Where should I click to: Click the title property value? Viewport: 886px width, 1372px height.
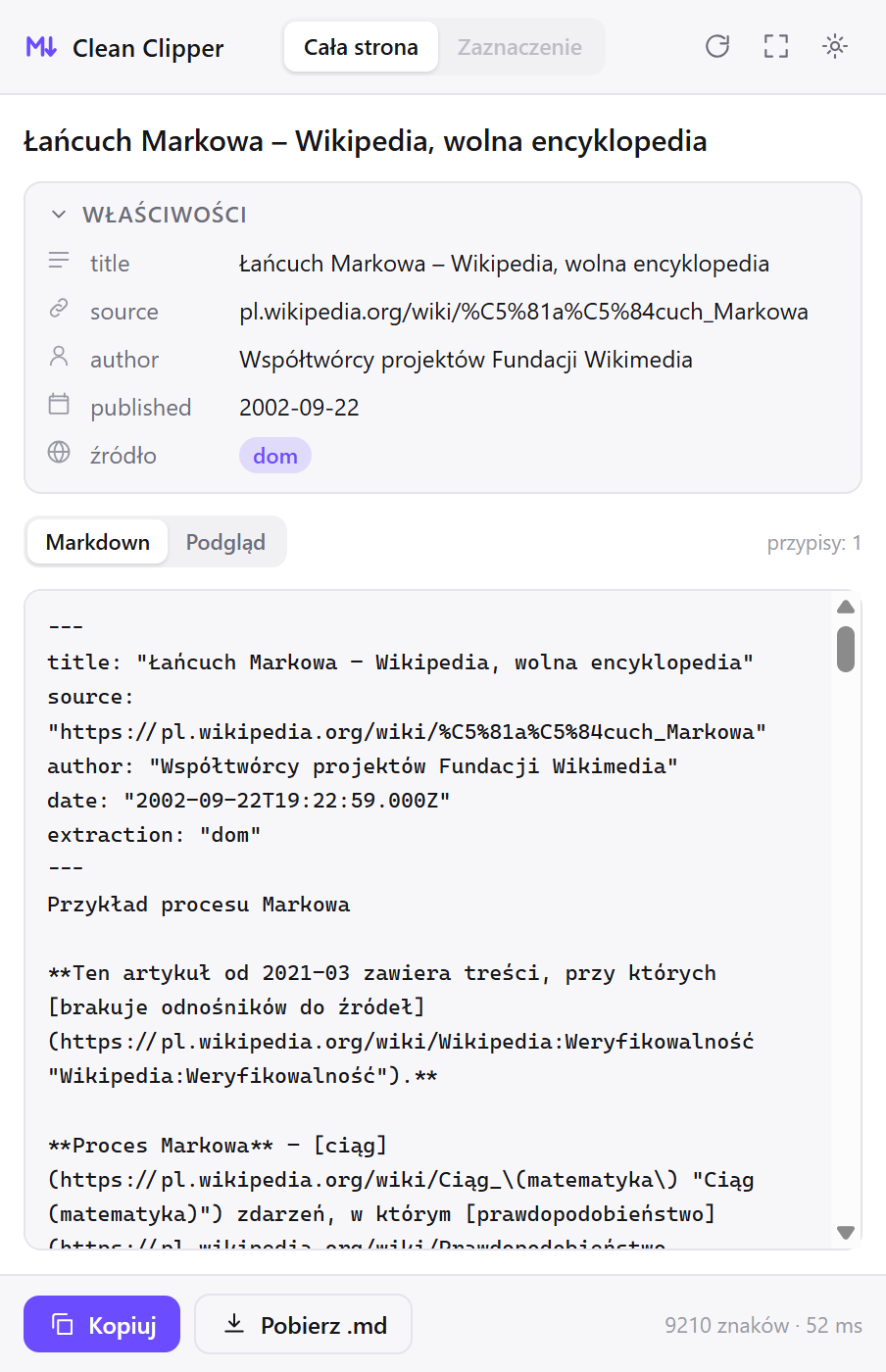coord(504,264)
